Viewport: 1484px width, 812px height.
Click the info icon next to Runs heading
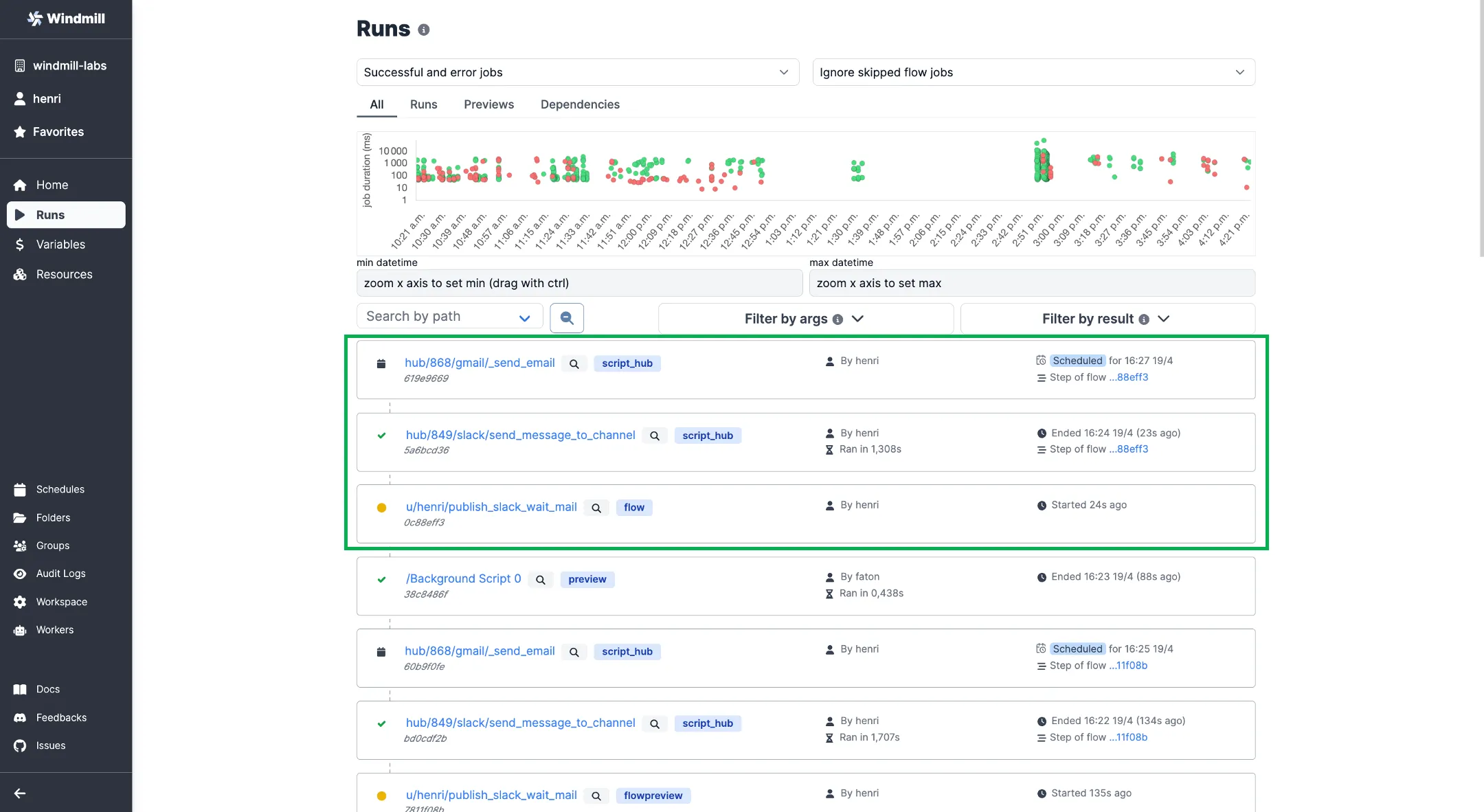tap(424, 30)
